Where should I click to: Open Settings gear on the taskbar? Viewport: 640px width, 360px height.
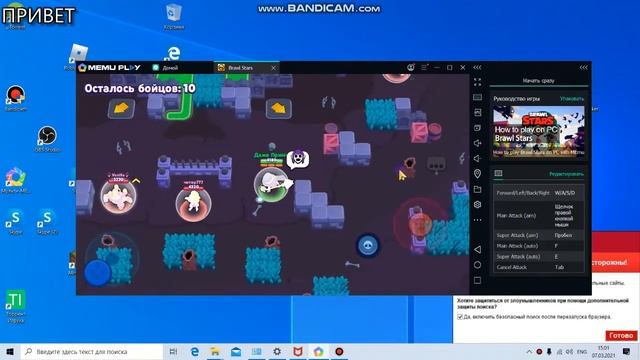277,351
